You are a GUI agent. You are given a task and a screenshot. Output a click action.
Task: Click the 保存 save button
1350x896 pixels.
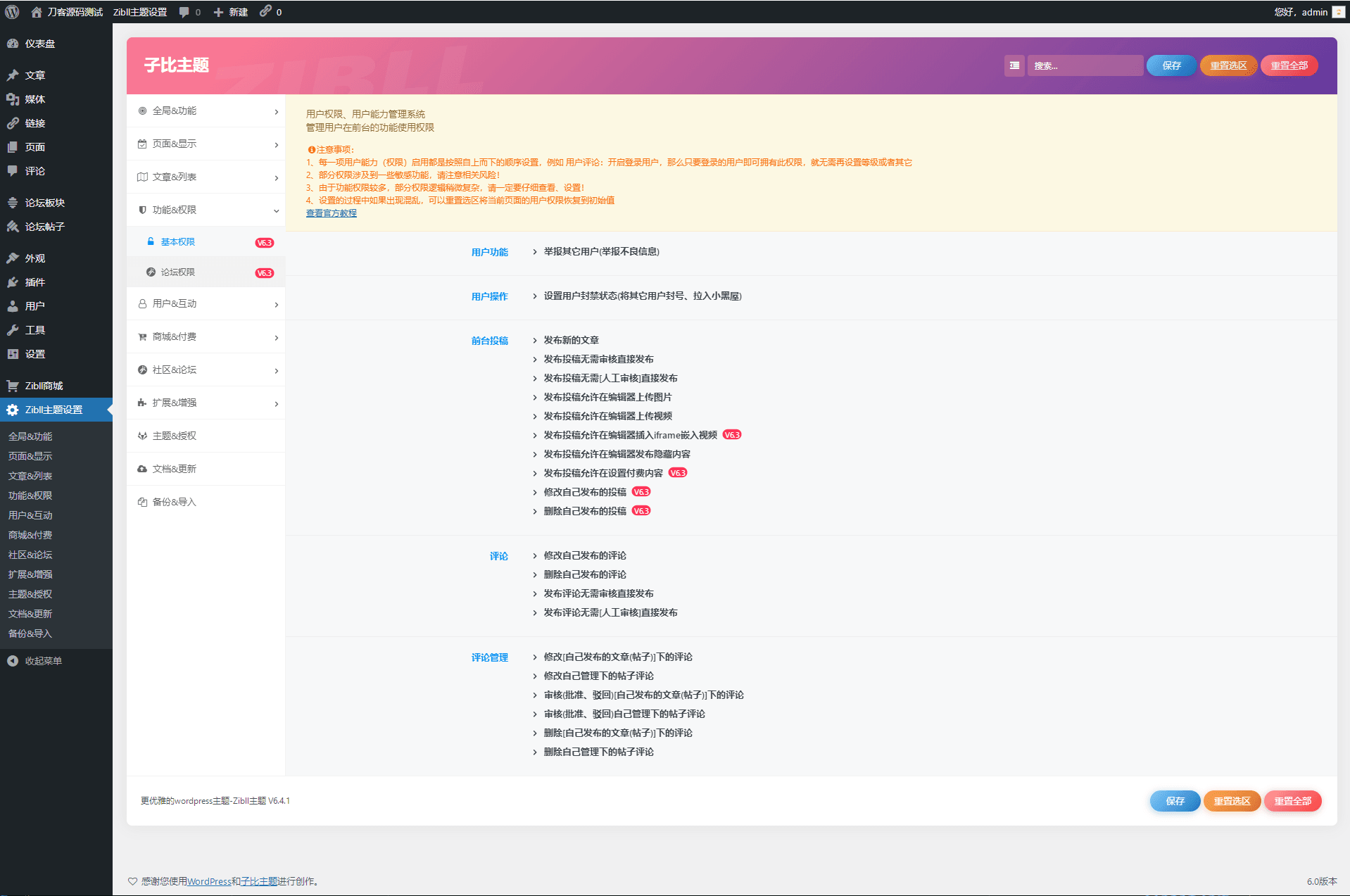pos(1171,65)
